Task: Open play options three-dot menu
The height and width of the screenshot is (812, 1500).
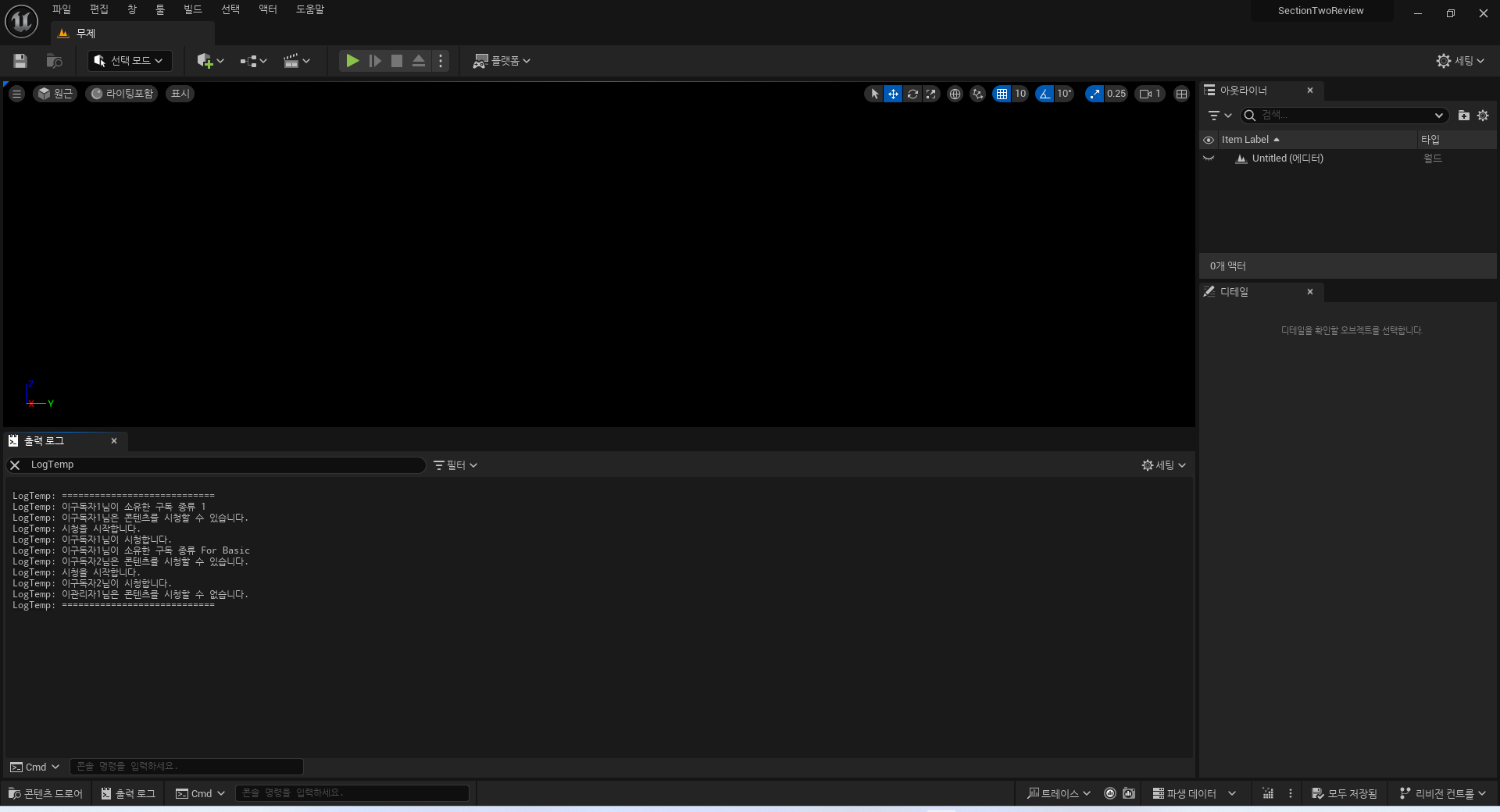Action: [x=441, y=61]
